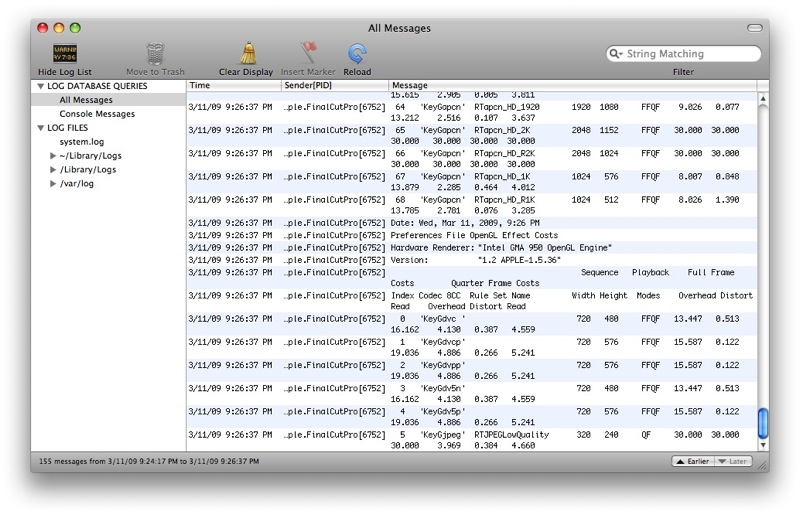Click the window resize grip corner

tap(763, 465)
